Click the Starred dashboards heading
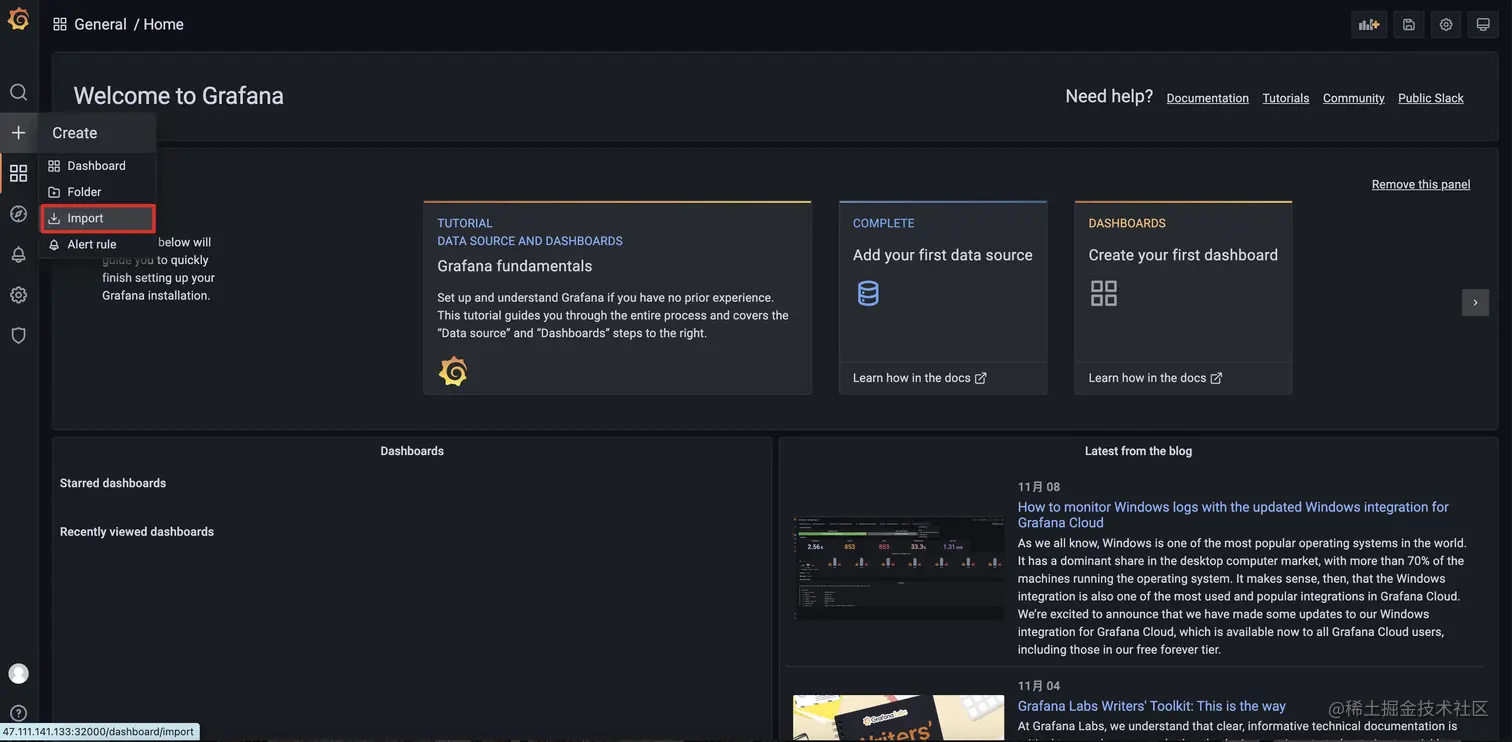The height and width of the screenshot is (742, 1512). [x=113, y=483]
